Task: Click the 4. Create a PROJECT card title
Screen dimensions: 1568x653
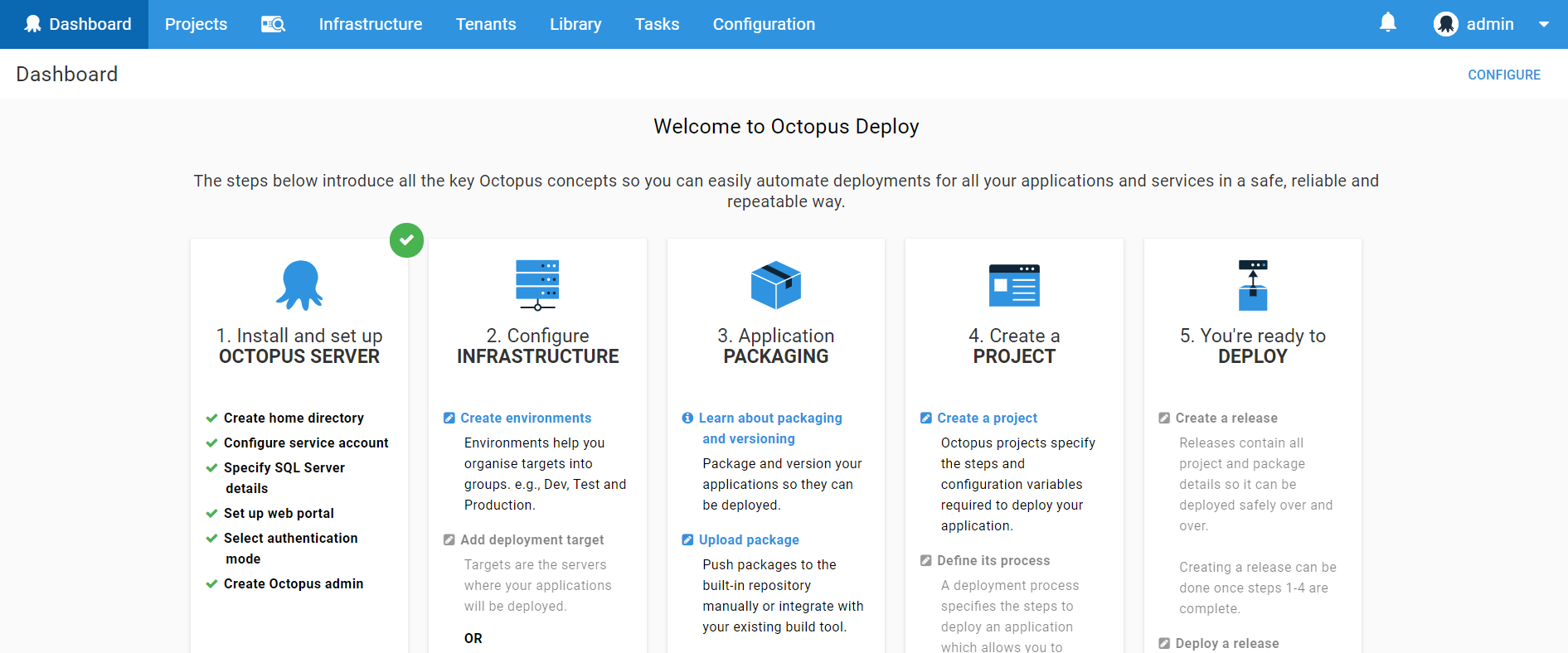Action: point(1014,346)
